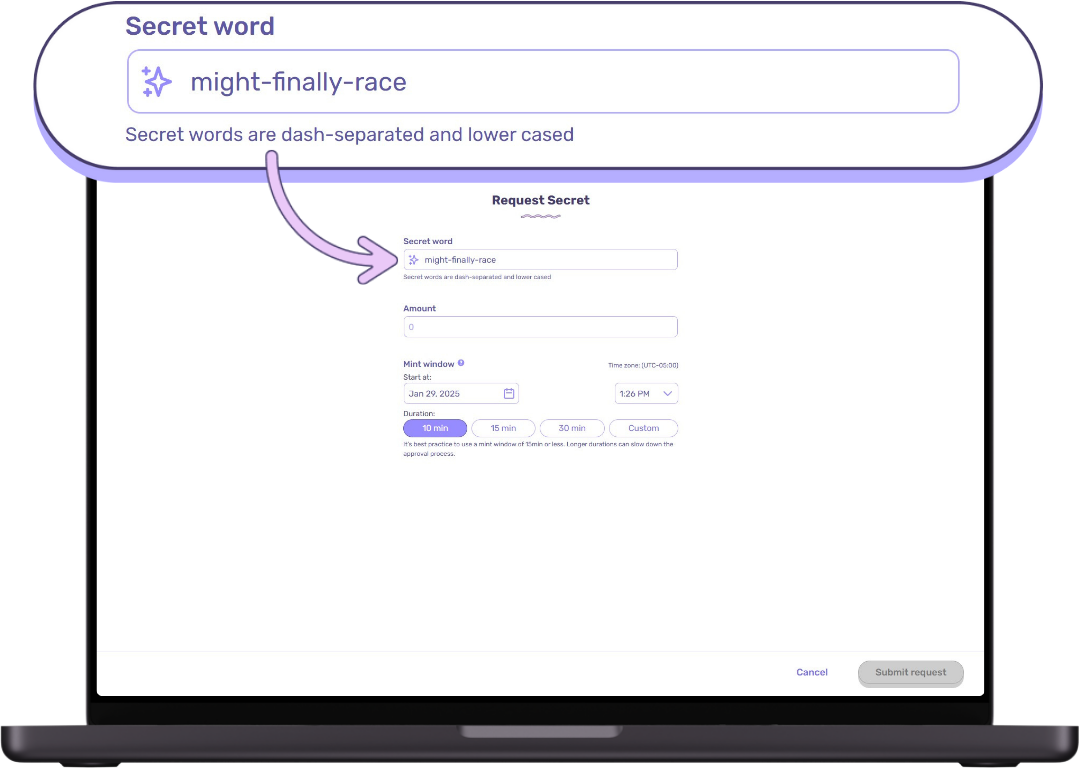1080x768 pixels.
Task: Click the enlarged Secret word field in the callout
Action: (x=560, y=82)
